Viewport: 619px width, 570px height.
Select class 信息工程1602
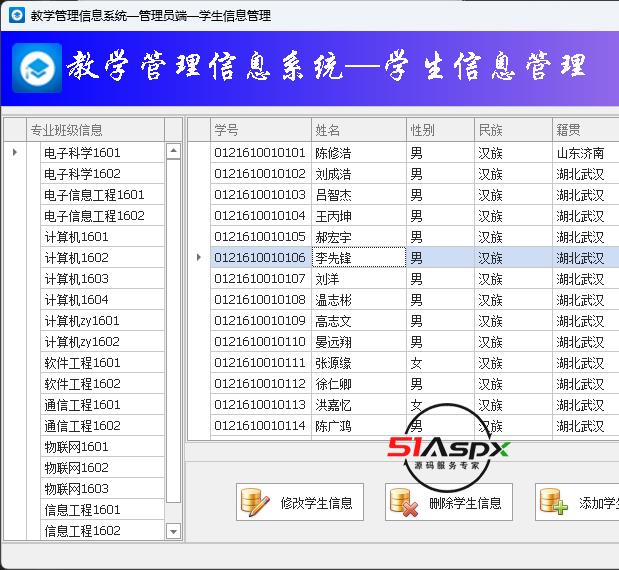(x=102, y=530)
